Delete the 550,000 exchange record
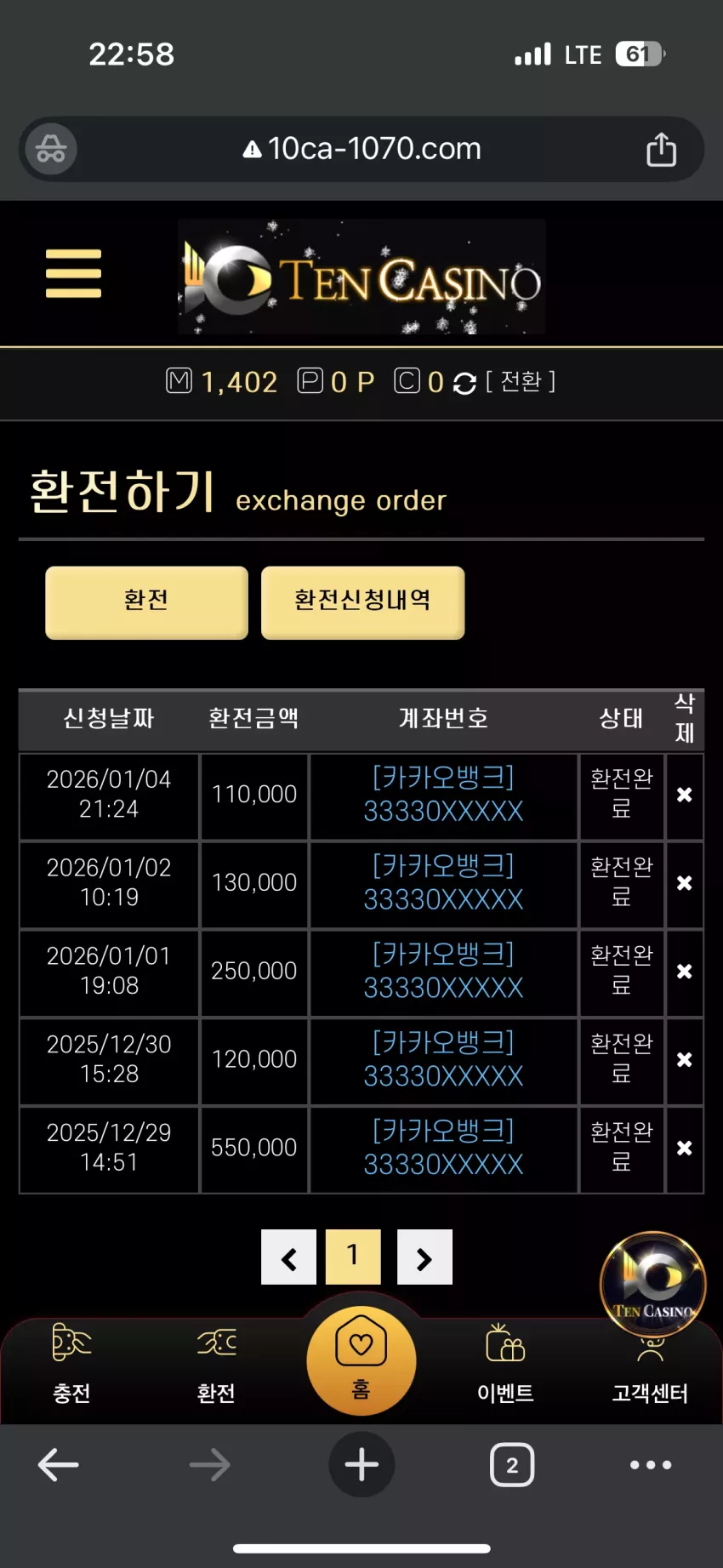The width and height of the screenshot is (723, 1568). coord(685,1149)
